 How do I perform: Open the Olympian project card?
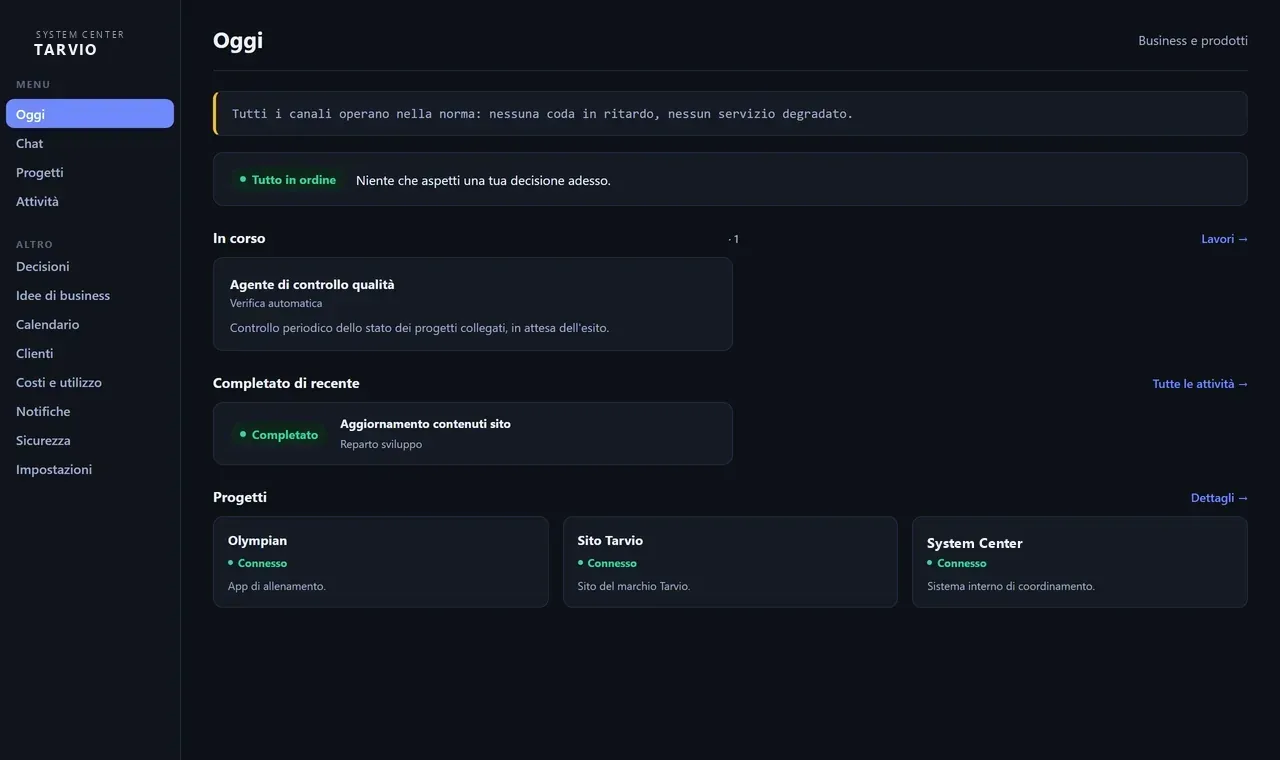point(381,562)
